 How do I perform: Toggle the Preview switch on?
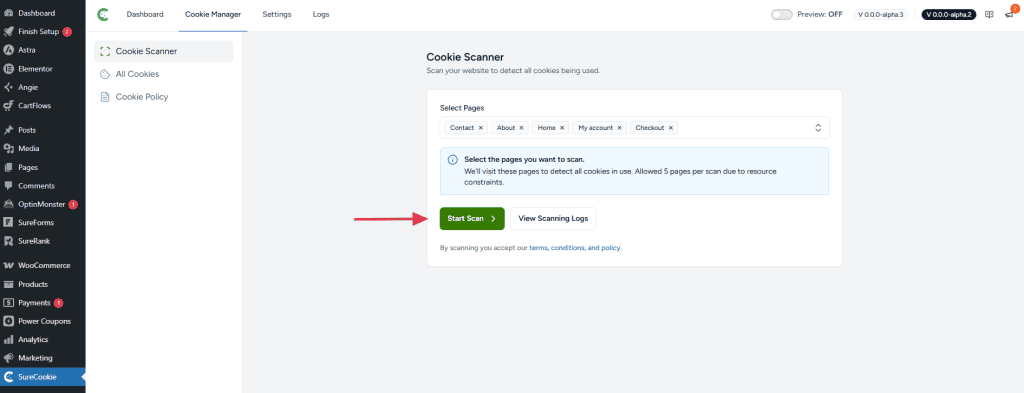[x=782, y=14]
